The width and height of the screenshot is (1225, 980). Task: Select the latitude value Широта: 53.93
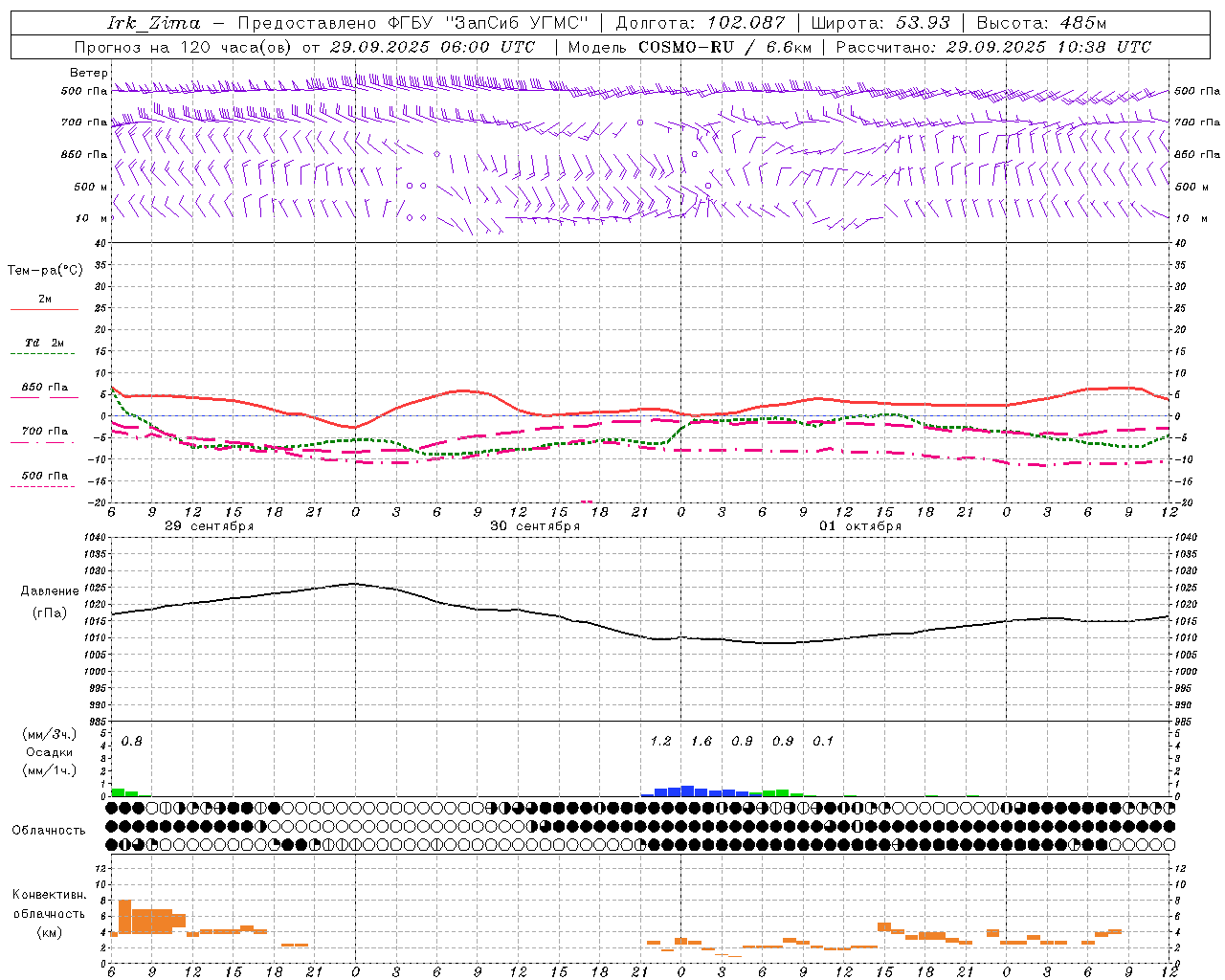point(880,23)
